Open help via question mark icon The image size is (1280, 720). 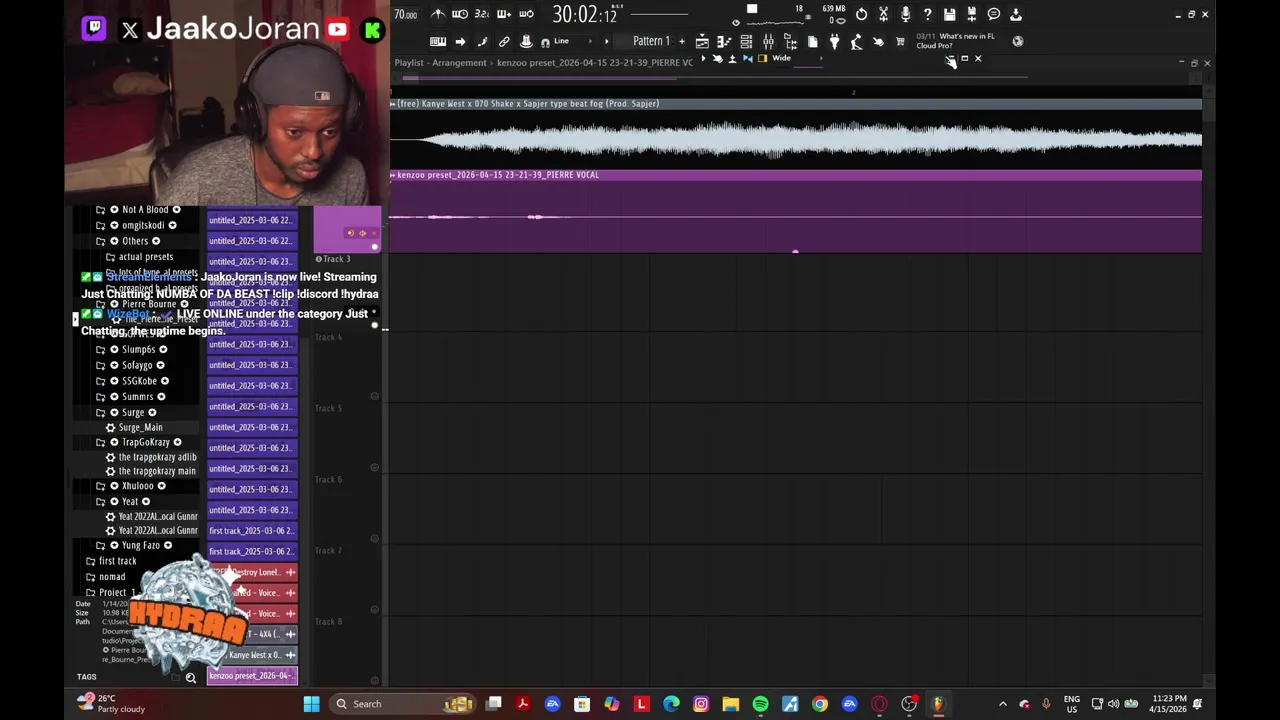pyautogui.click(x=927, y=14)
